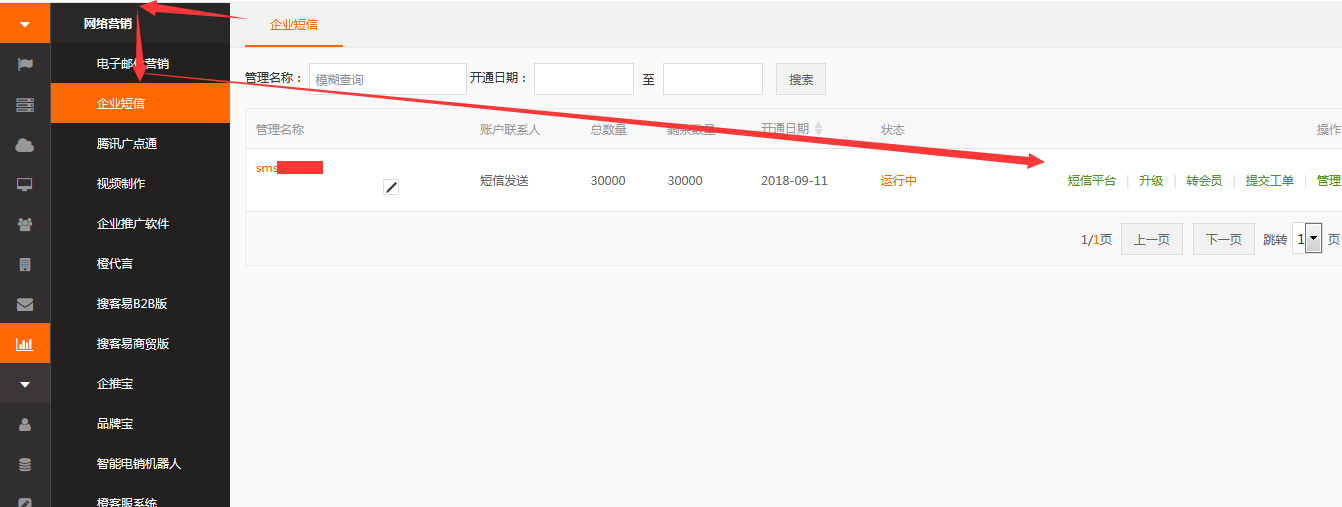Collapse the top orange sidebar arrow
Screen dimensions: 1342x507
(25, 23)
